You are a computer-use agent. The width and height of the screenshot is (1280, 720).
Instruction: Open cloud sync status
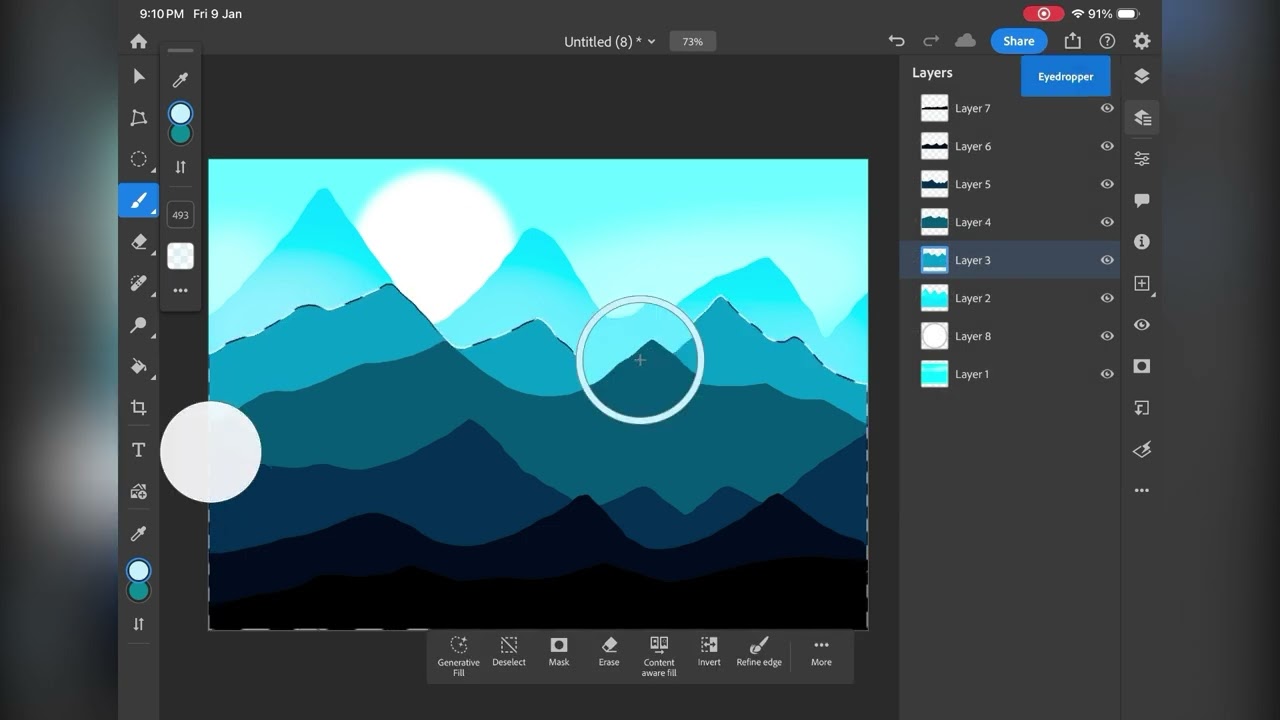coord(965,41)
